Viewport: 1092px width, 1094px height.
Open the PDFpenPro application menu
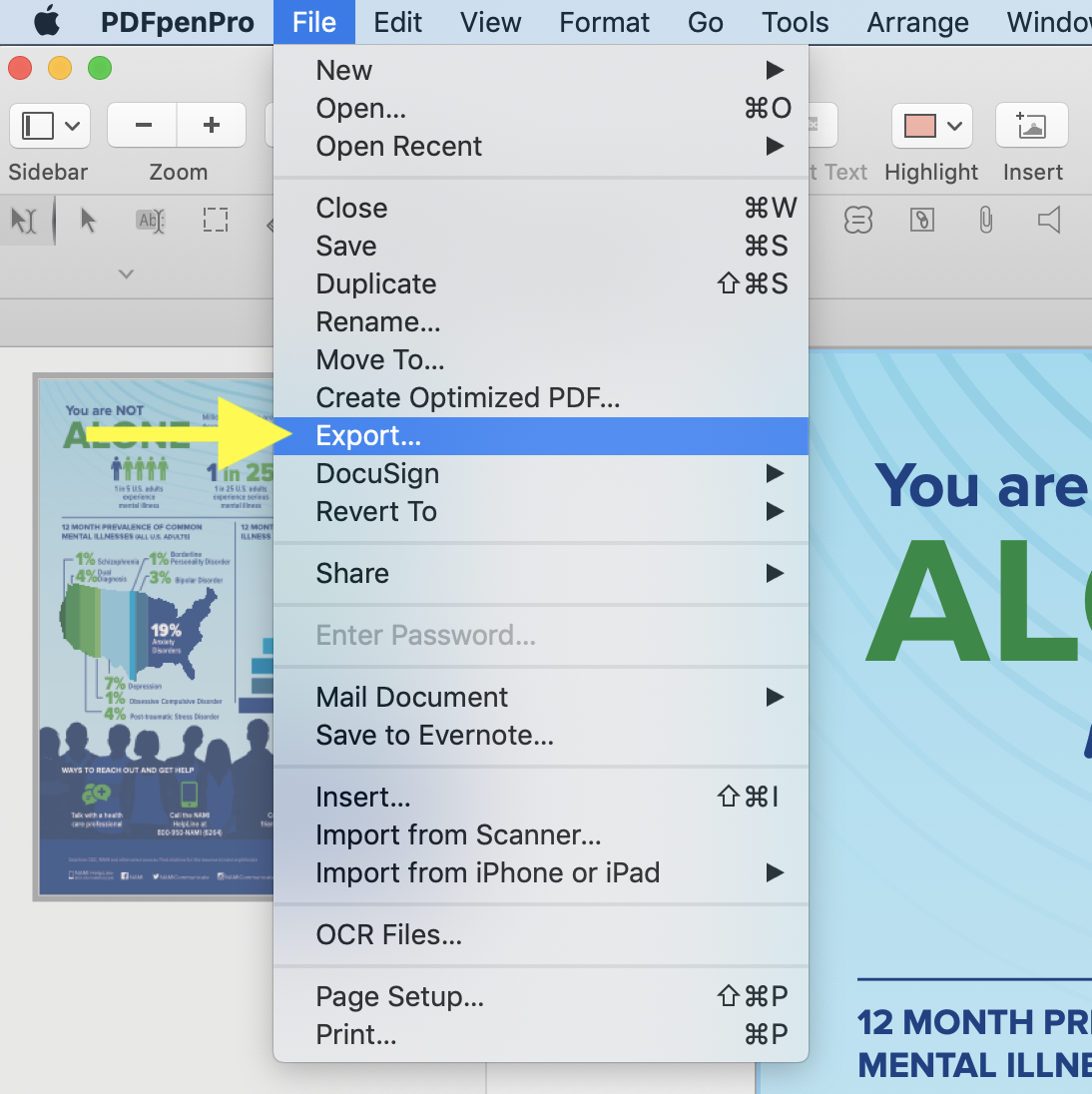click(178, 22)
